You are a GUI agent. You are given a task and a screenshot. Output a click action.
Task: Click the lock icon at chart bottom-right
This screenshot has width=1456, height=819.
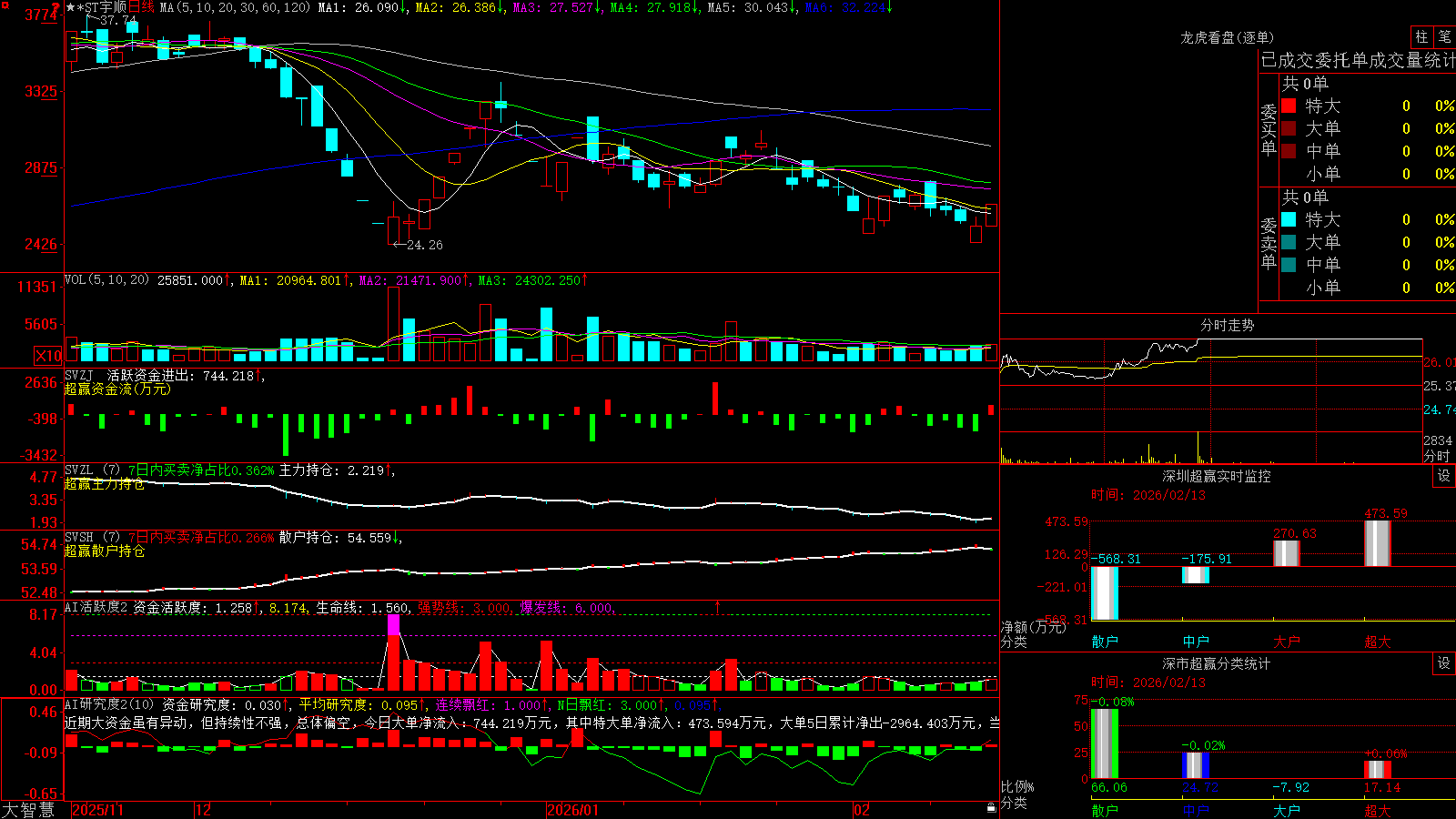(x=992, y=807)
